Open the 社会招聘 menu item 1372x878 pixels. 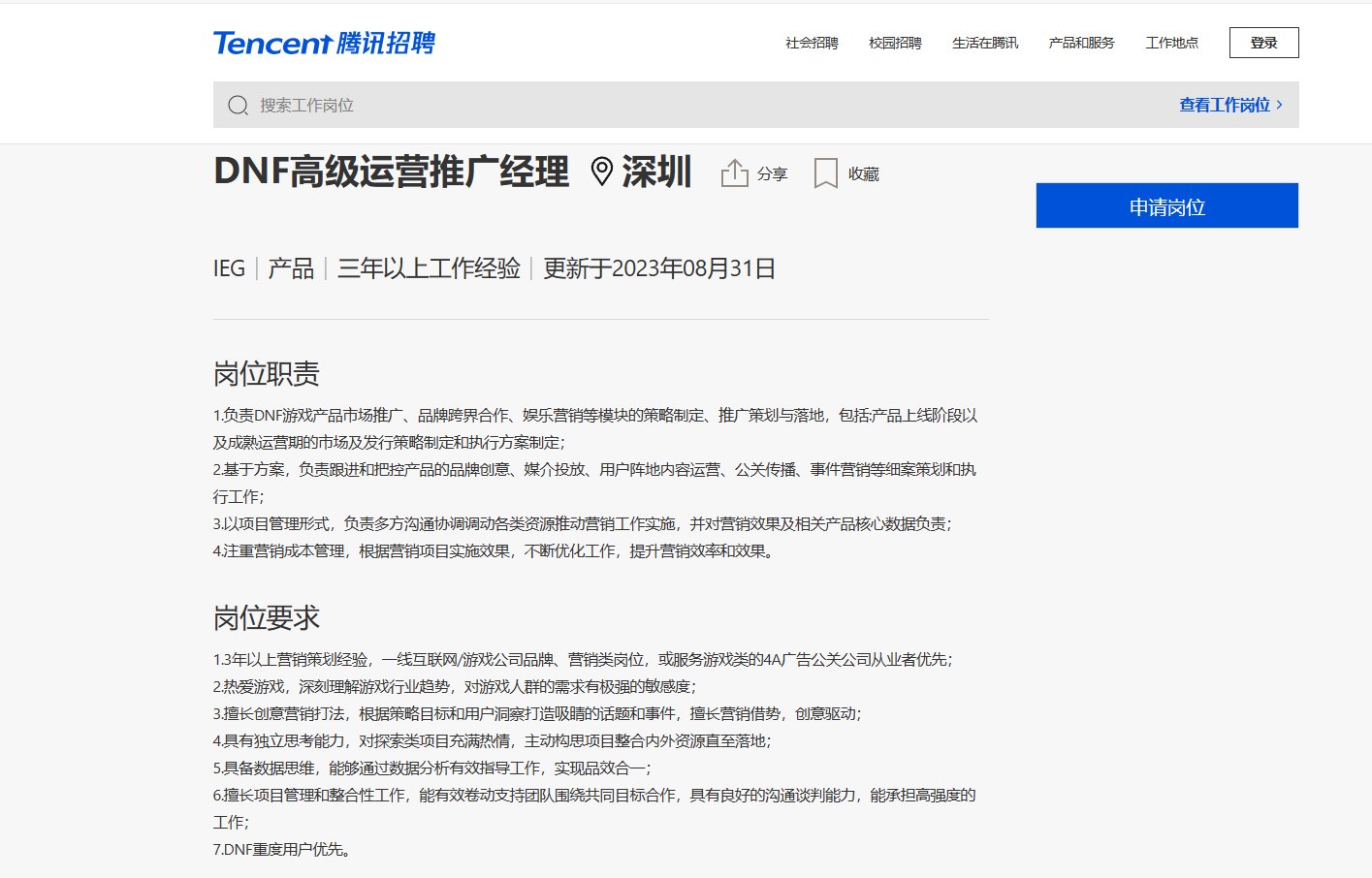click(812, 43)
